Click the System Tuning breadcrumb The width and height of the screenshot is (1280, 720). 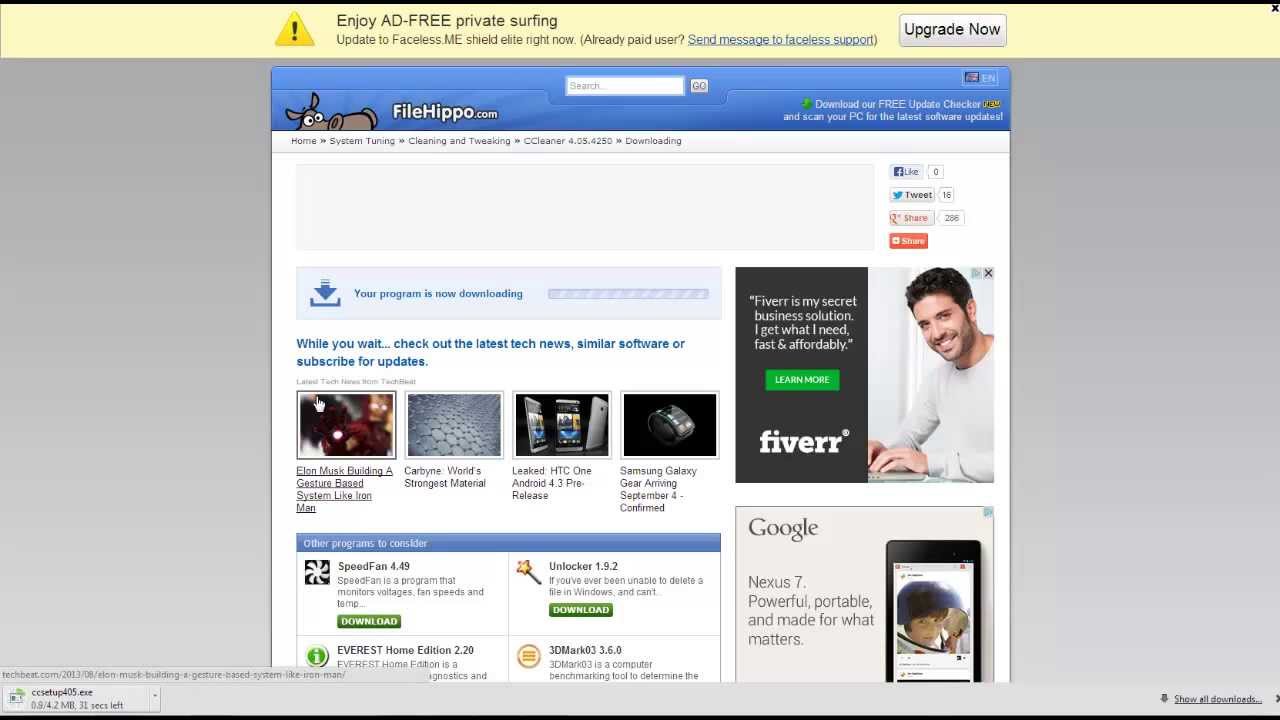point(362,141)
